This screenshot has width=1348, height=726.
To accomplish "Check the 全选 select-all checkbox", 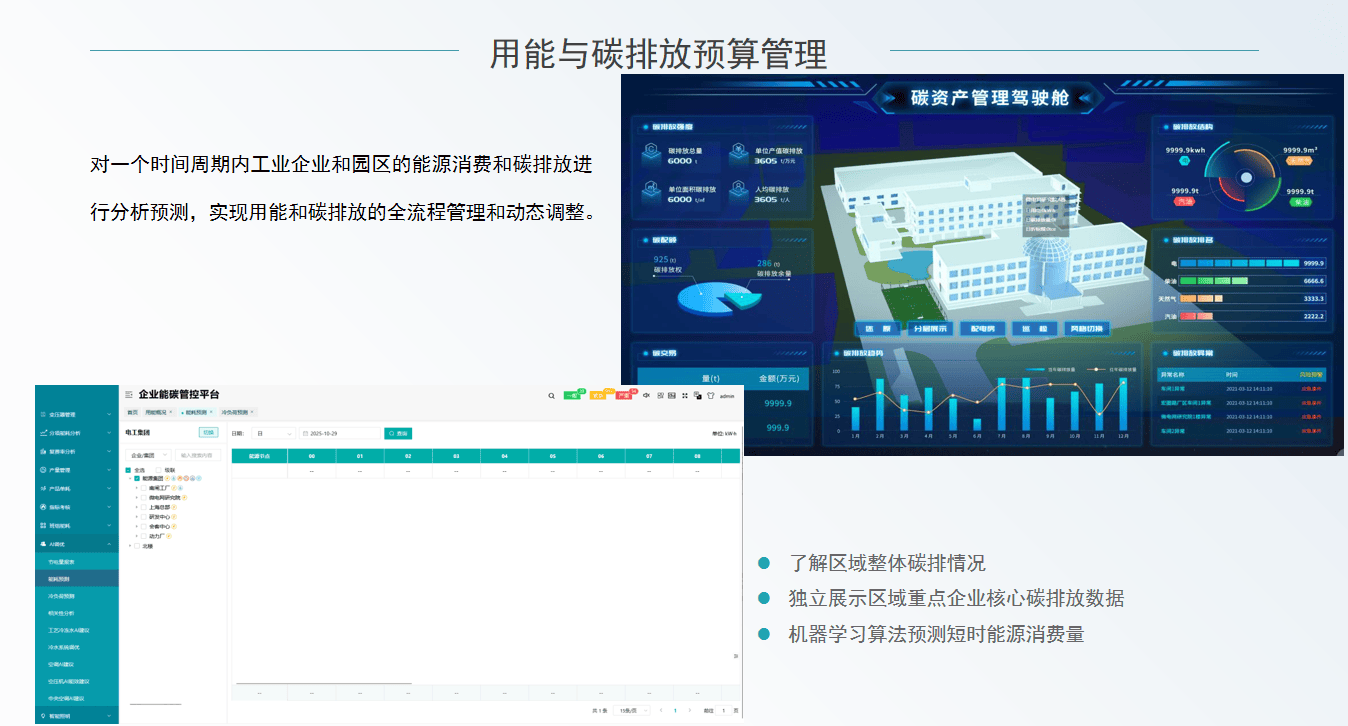I will (x=128, y=470).
